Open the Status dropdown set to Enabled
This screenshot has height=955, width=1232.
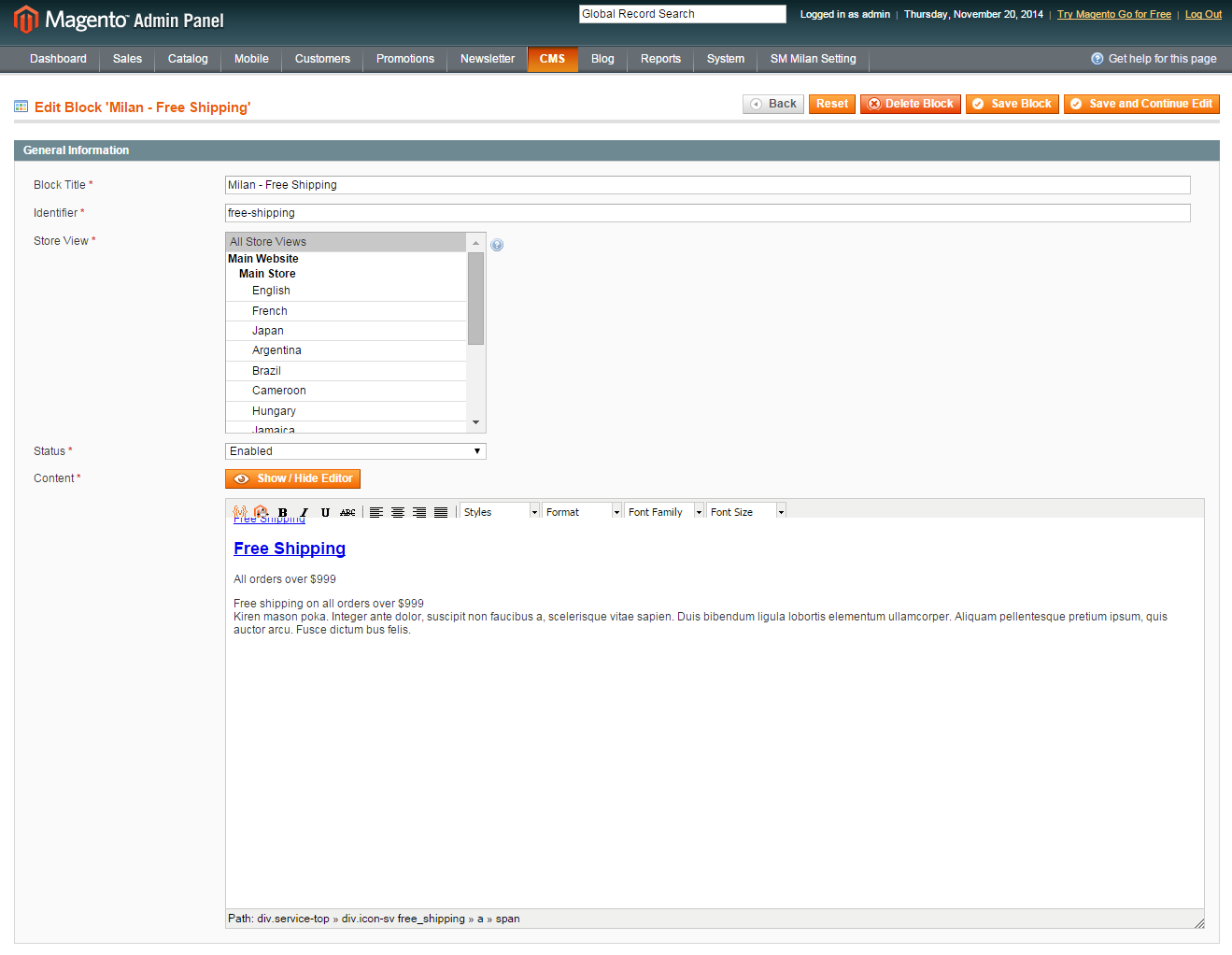click(x=356, y=451)
